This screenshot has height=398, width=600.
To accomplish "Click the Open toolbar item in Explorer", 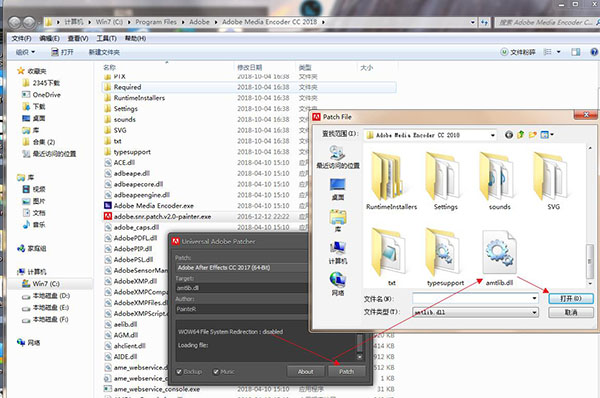I will point(62,52).
